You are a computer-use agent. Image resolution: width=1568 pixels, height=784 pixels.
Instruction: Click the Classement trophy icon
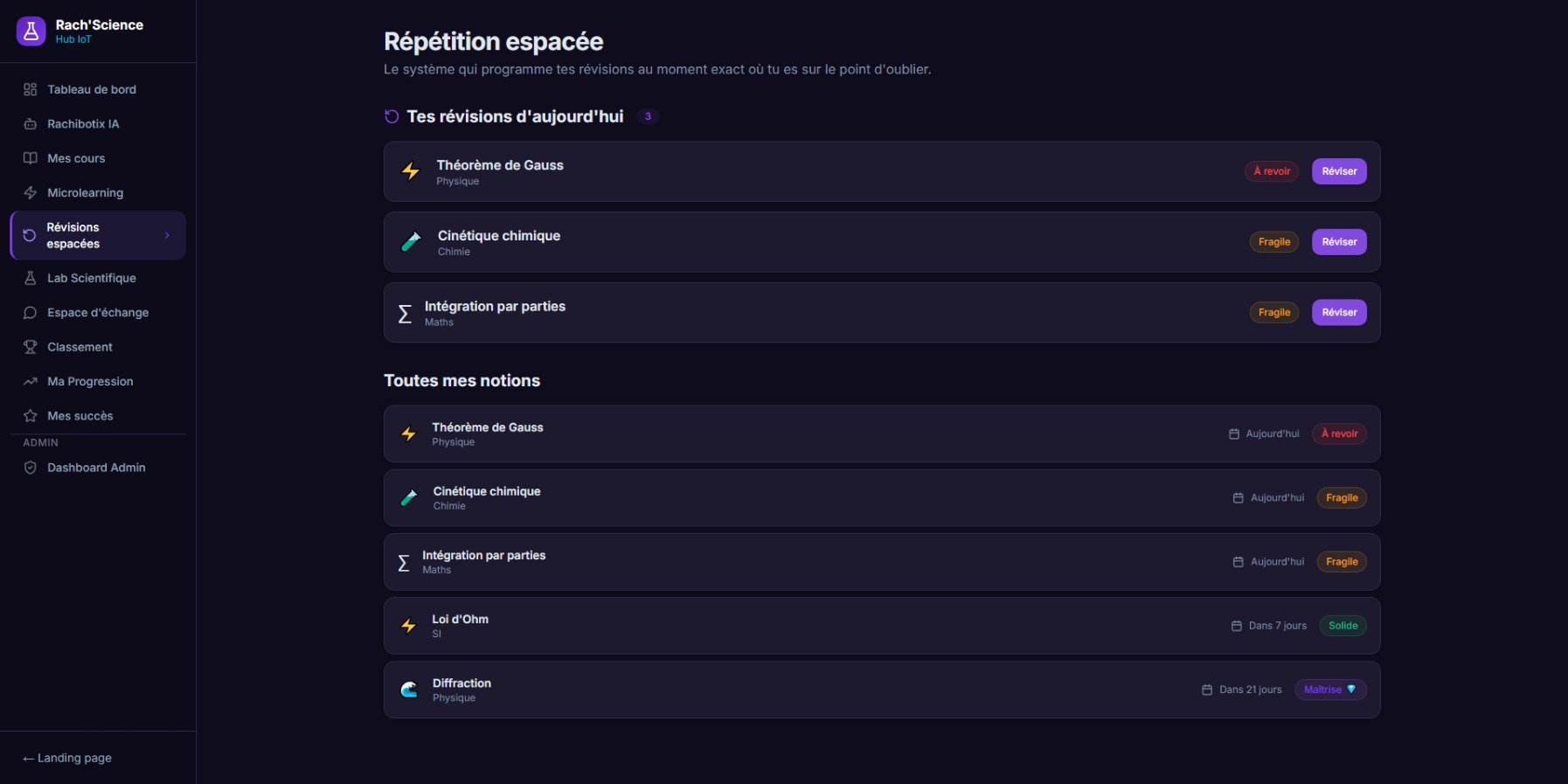click(x=31, y=347)
